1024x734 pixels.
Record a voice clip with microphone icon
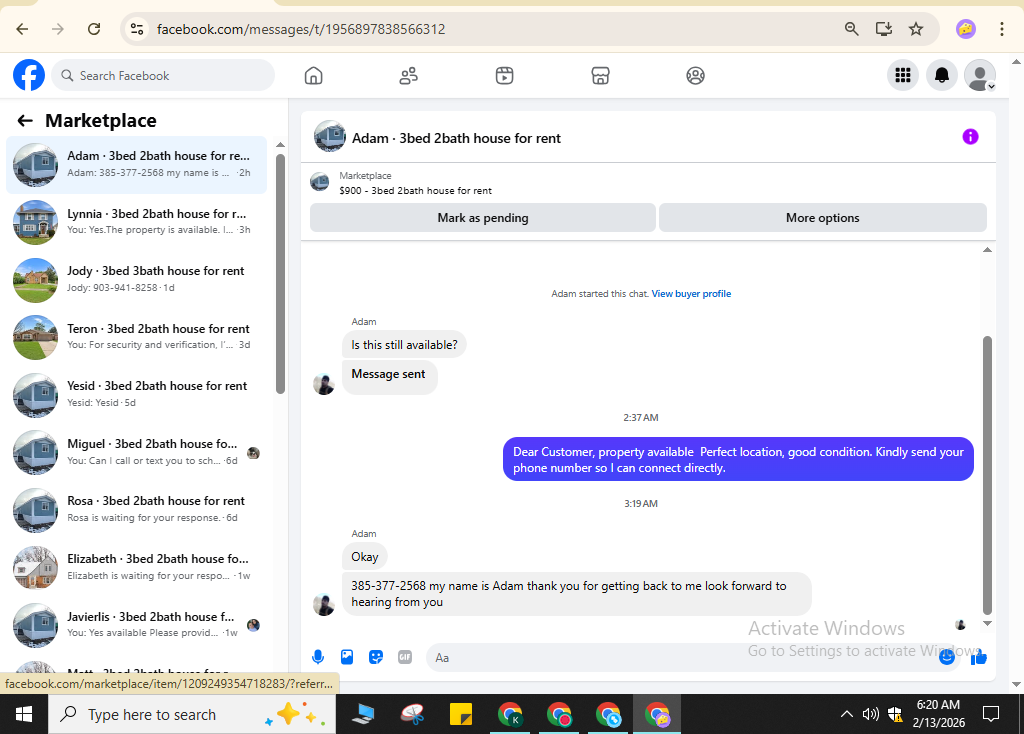[x=318, y=657]
